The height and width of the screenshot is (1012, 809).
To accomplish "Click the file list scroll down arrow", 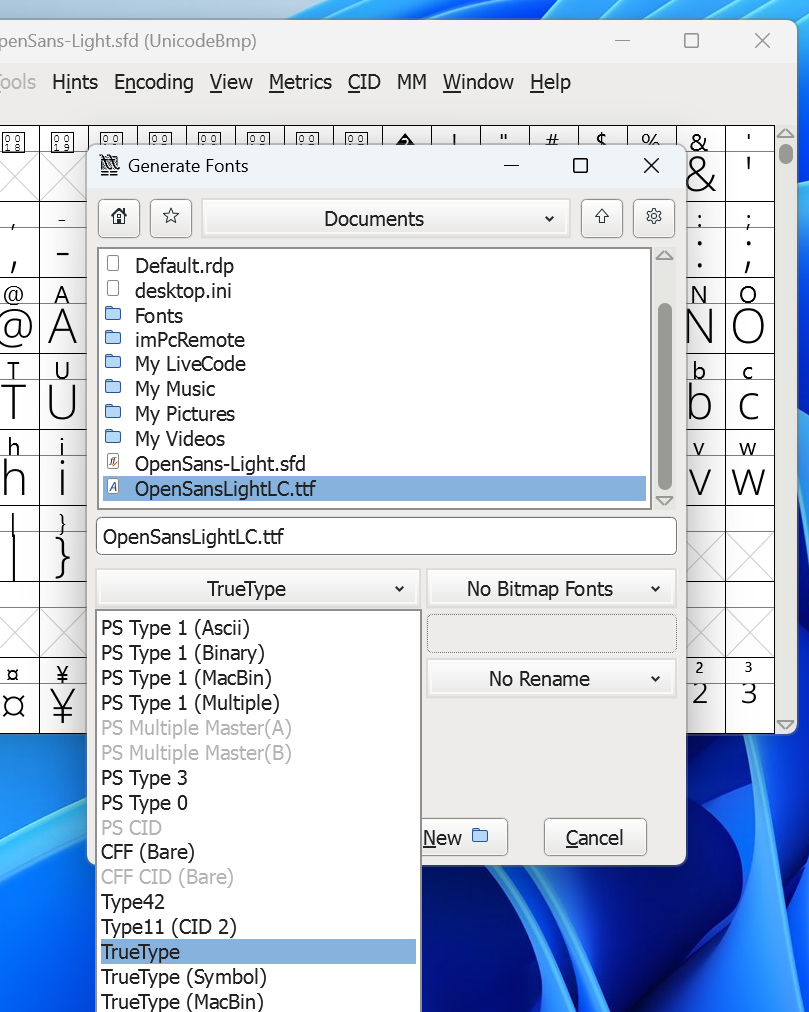I will pos(664,500).
